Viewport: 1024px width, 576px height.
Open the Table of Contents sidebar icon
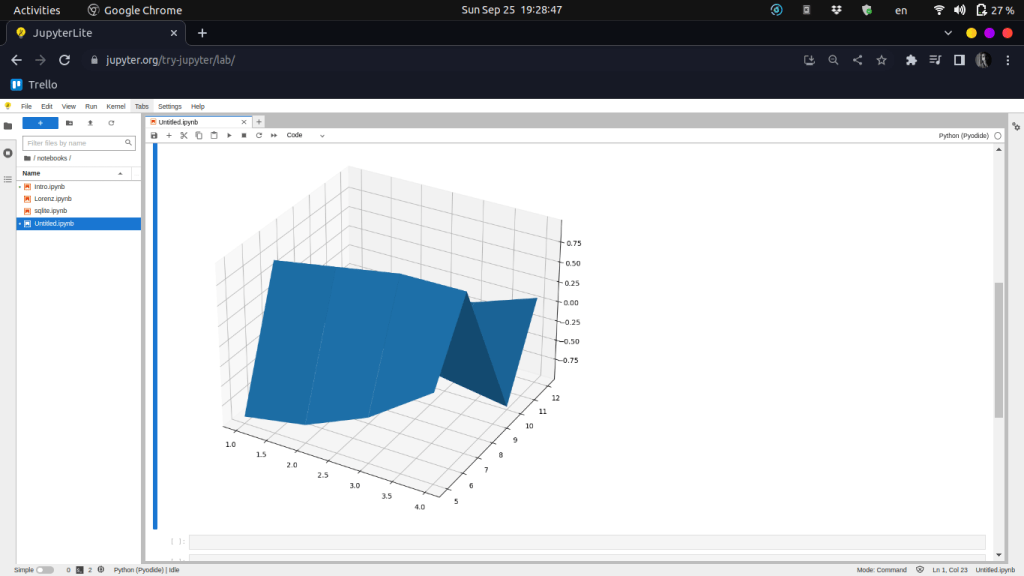pos(8,179)
